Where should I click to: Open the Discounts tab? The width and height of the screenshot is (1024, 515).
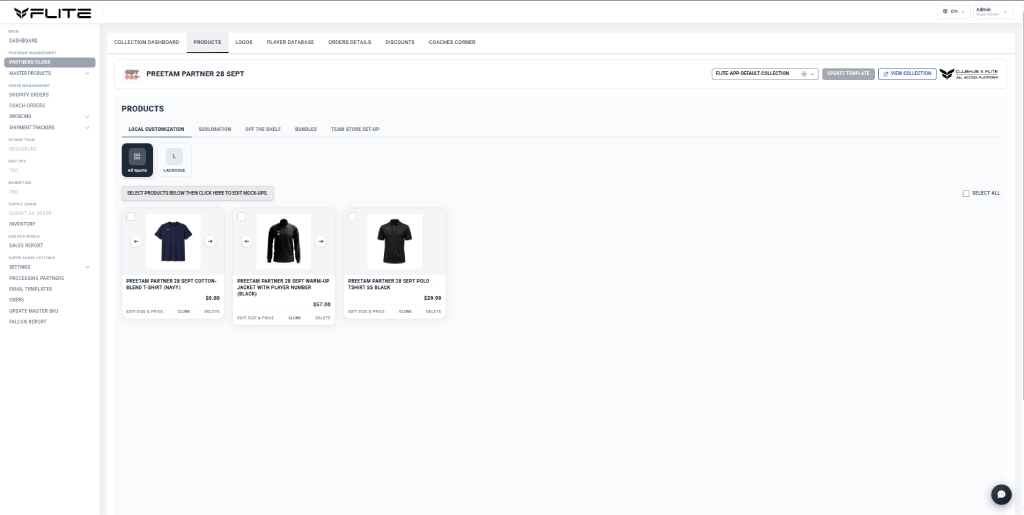[x=400, y=42]
